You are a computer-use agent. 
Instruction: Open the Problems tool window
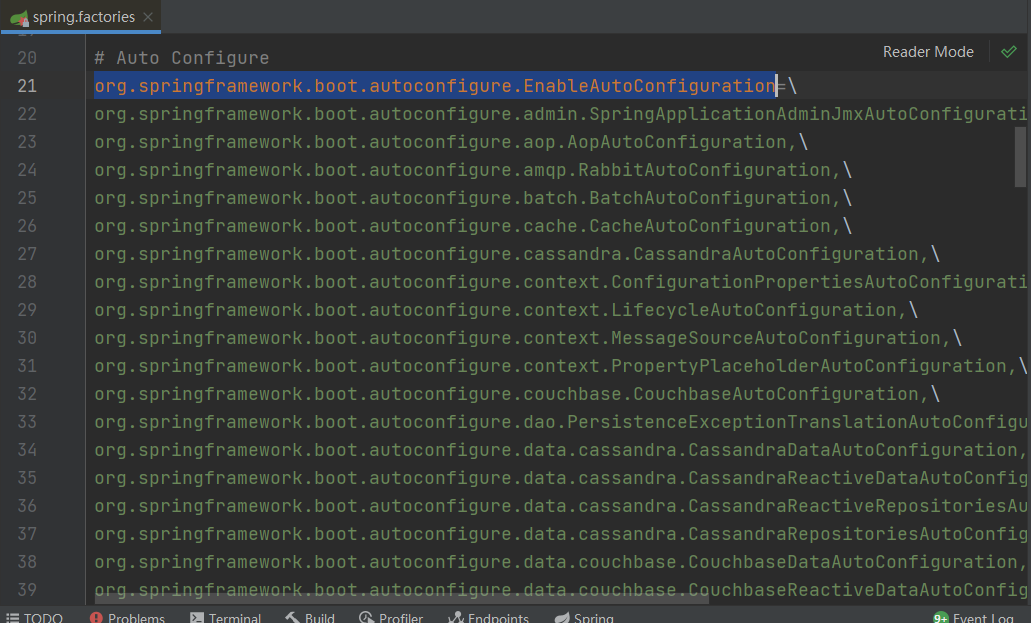[128, 617]
